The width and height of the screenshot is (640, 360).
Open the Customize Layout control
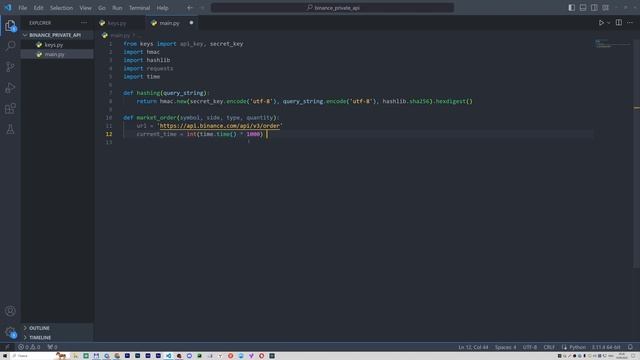coord(606,8)
